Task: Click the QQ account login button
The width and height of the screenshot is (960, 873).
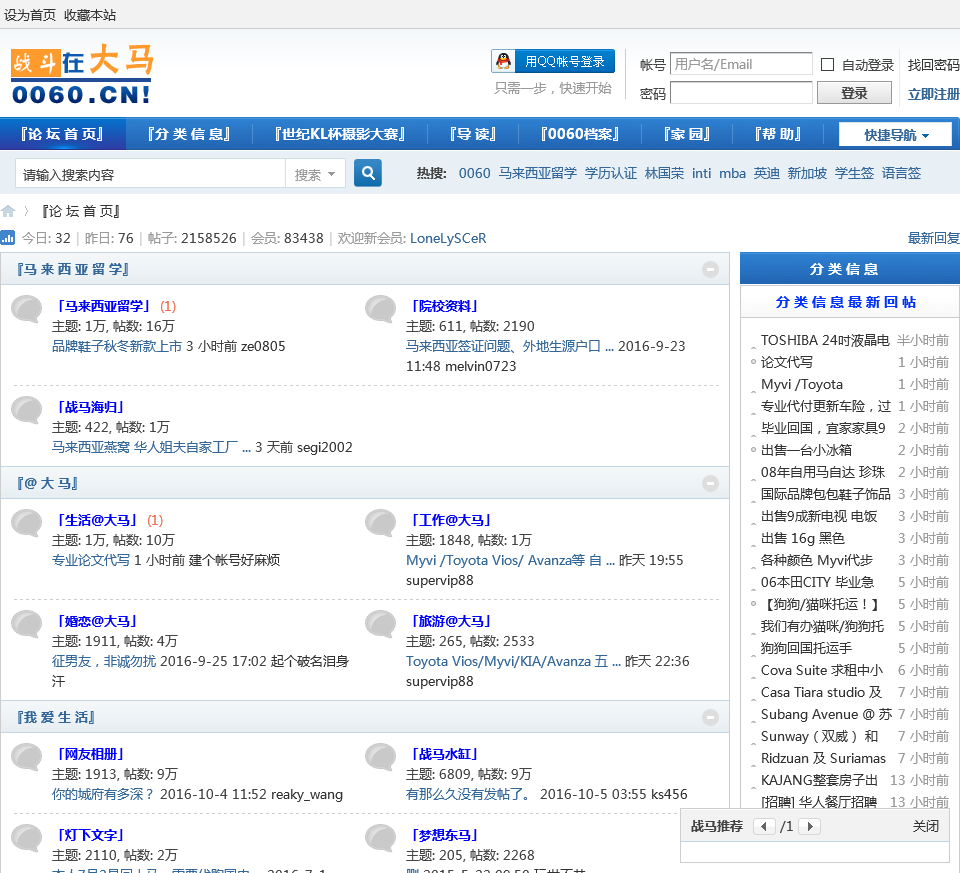Action: point(553,61)
